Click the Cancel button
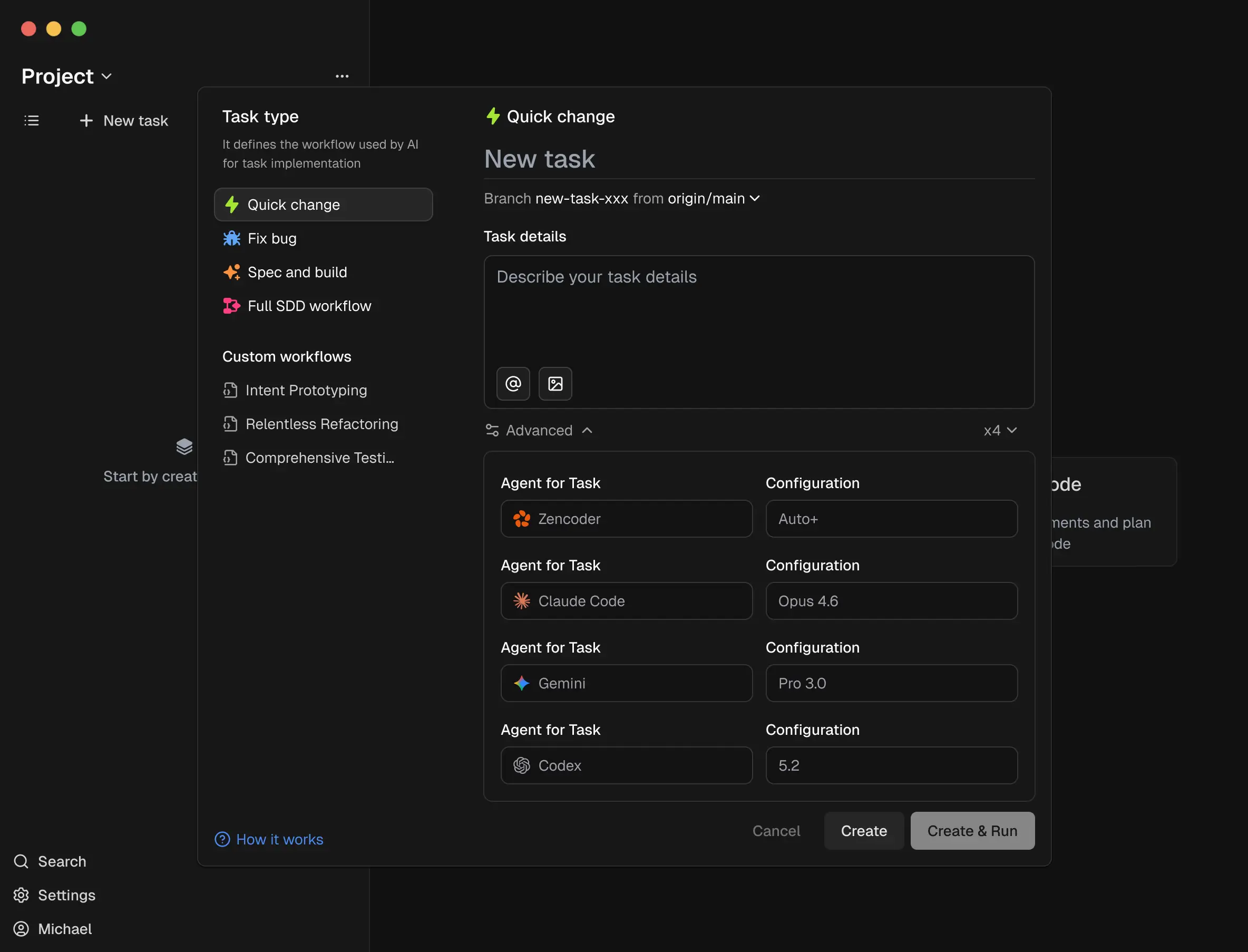The height and width of the screenshot is (952, 1248). pos(776,831)
